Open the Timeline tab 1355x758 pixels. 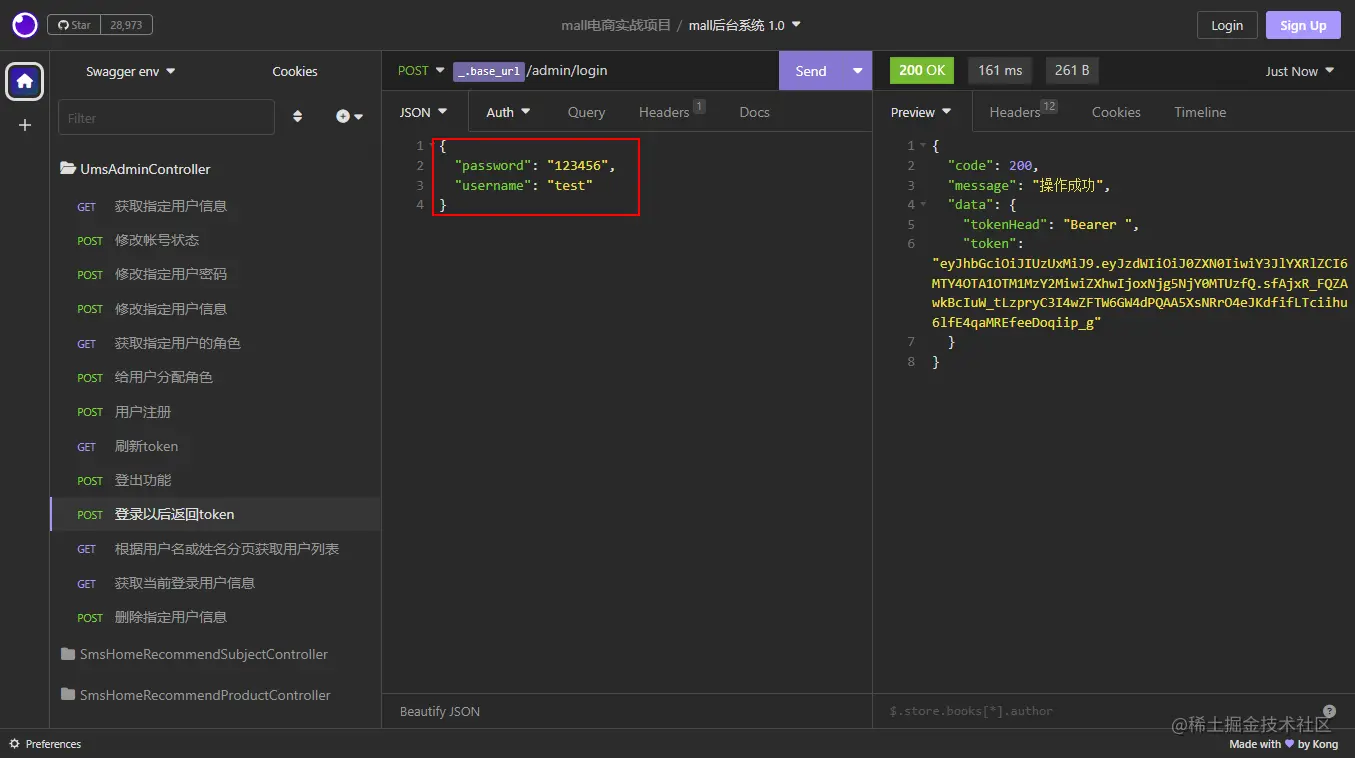click(x=1200, y=112)
